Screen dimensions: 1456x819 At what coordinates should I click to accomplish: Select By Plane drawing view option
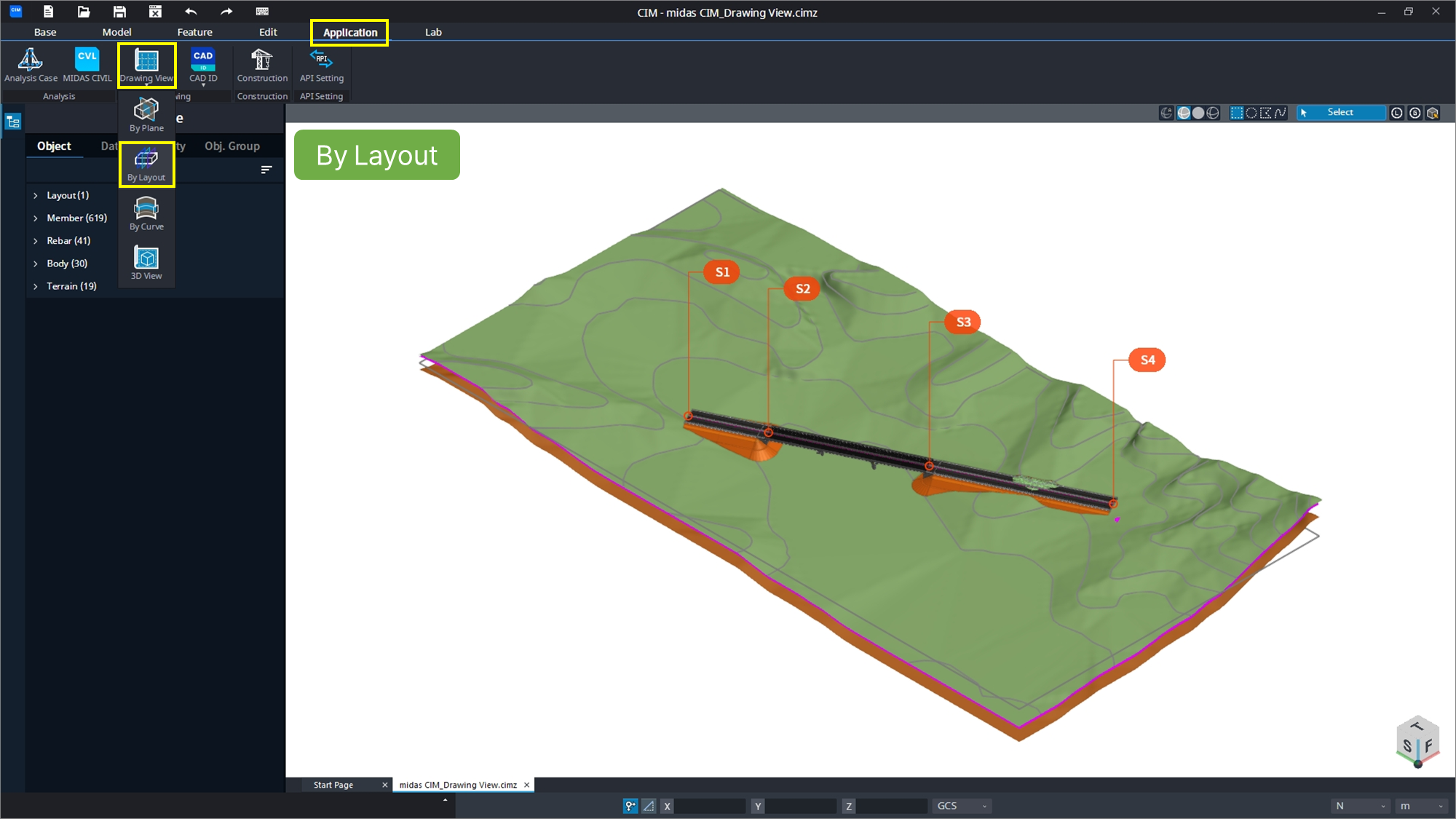pos(146,115)
